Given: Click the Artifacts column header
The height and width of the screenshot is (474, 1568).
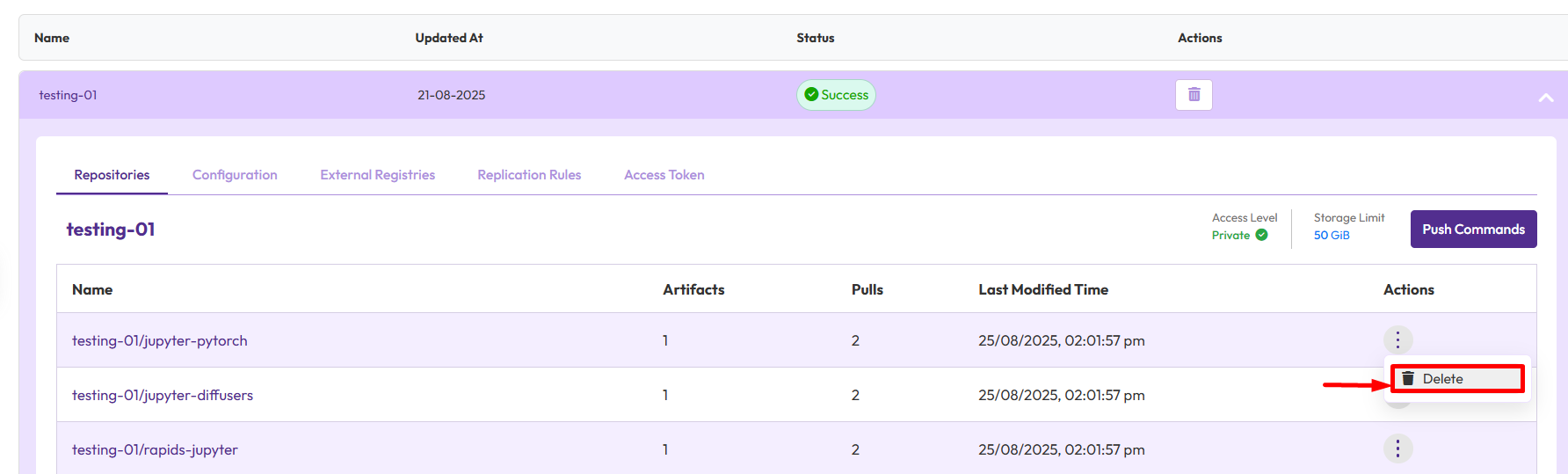Looking at the screenshot, I should [693, 289].
